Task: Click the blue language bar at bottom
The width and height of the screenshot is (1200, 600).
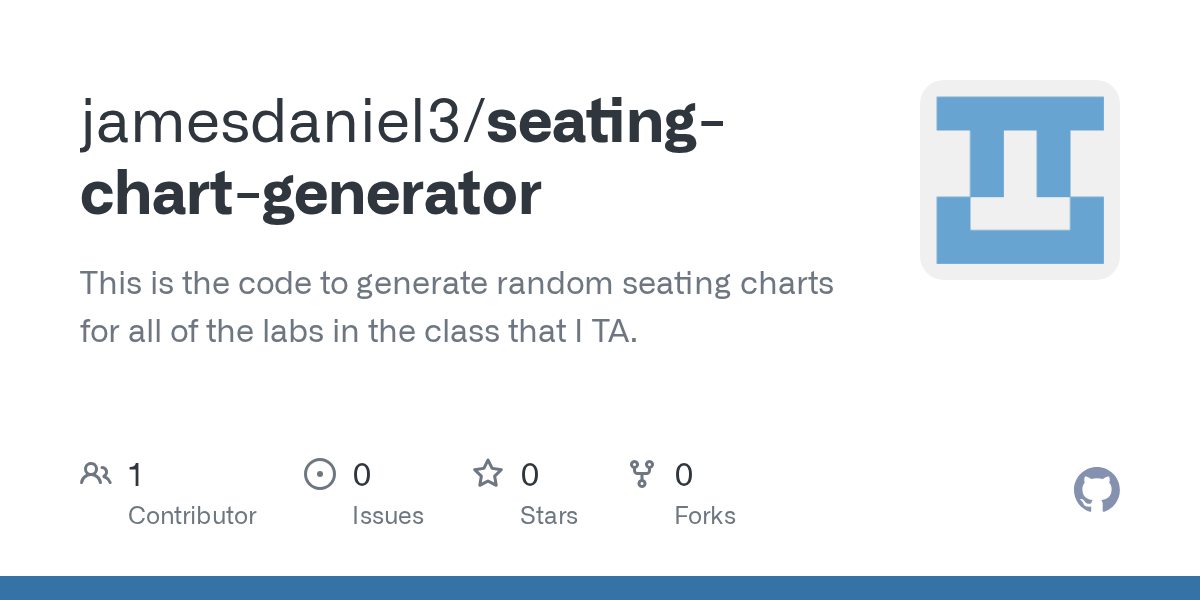Action: click(x=600, y=588)
